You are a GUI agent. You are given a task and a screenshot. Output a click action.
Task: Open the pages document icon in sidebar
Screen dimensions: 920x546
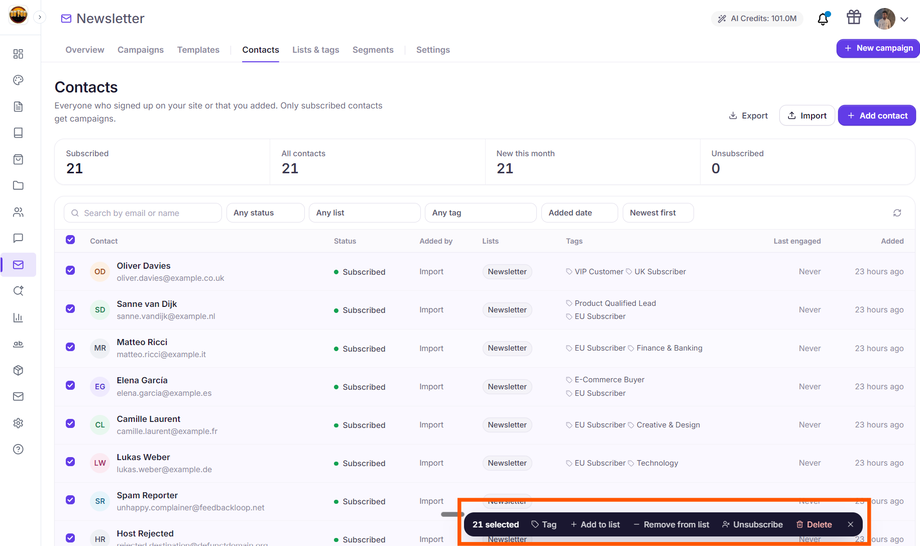[x=18, y=107]
